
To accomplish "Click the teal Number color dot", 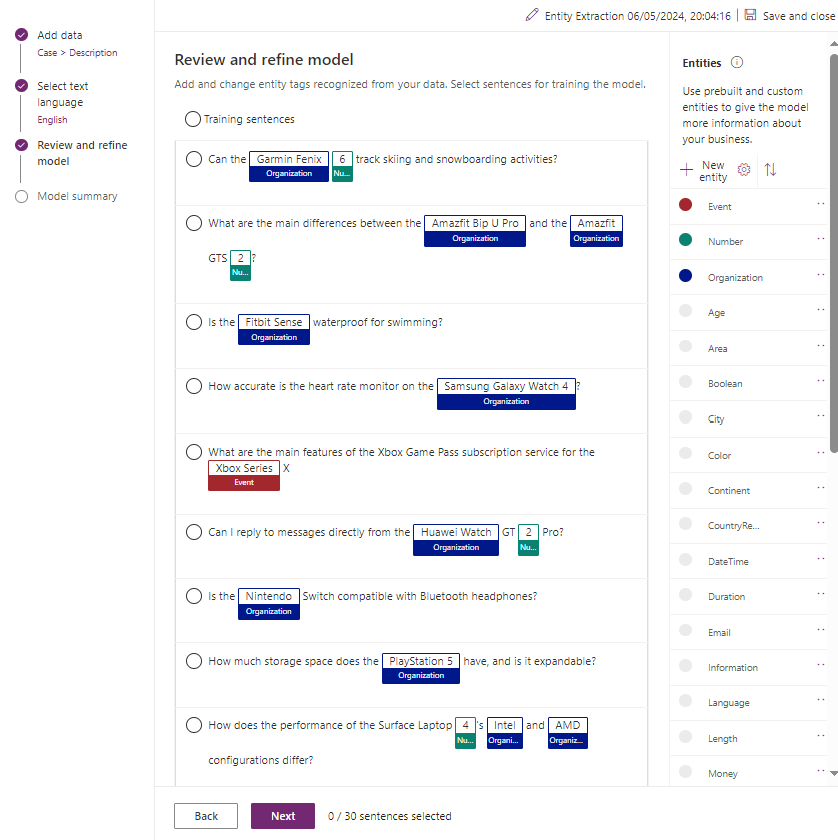I will pos(685,239).
